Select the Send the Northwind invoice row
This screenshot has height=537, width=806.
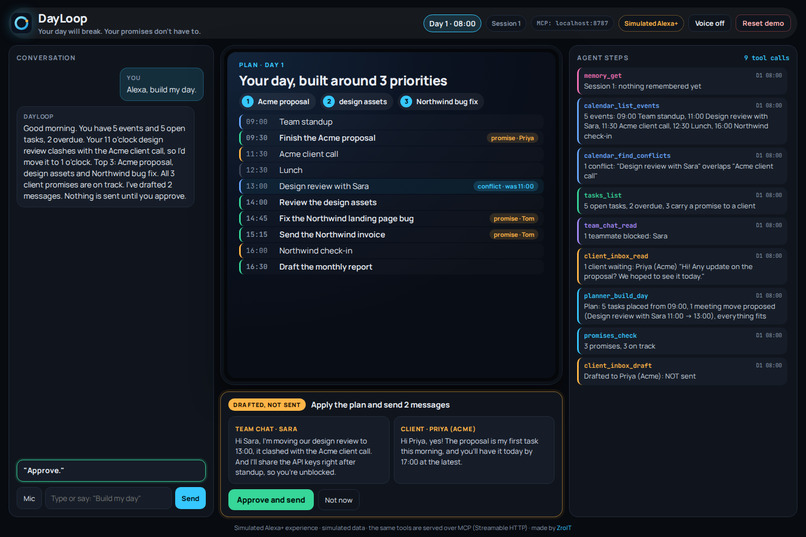391,234
